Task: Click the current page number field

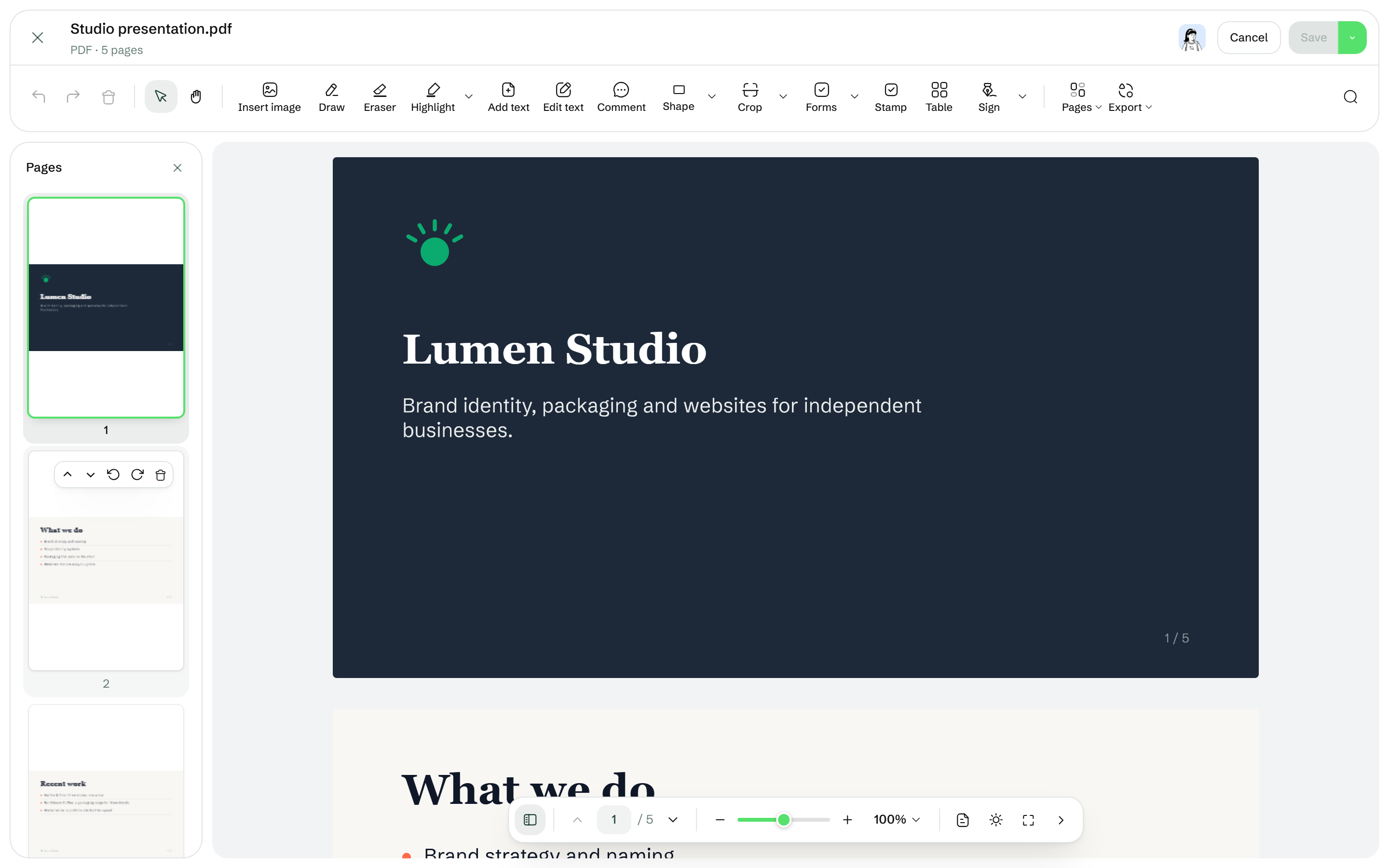Action: 613,819
